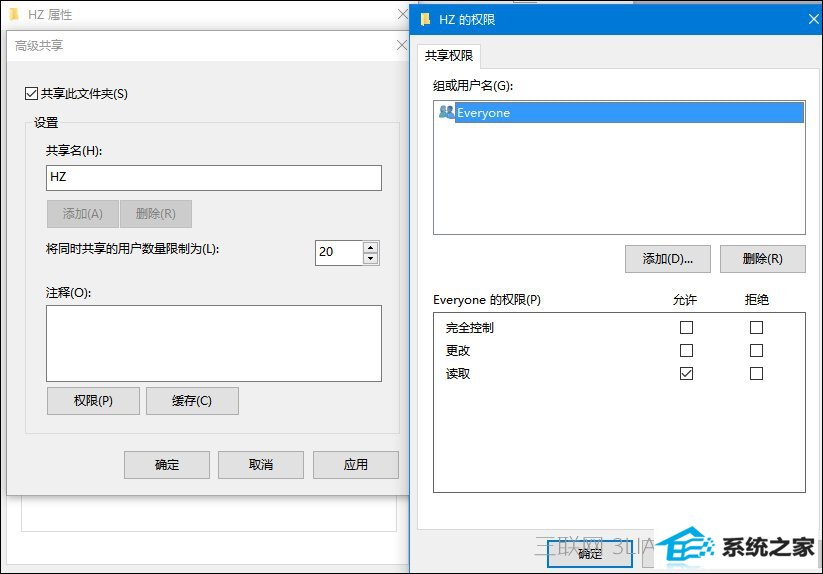The height and width of the screenshot is (574, 823).
Task: Close the HZ 属性 window
Action: click(x=403, y=14)
